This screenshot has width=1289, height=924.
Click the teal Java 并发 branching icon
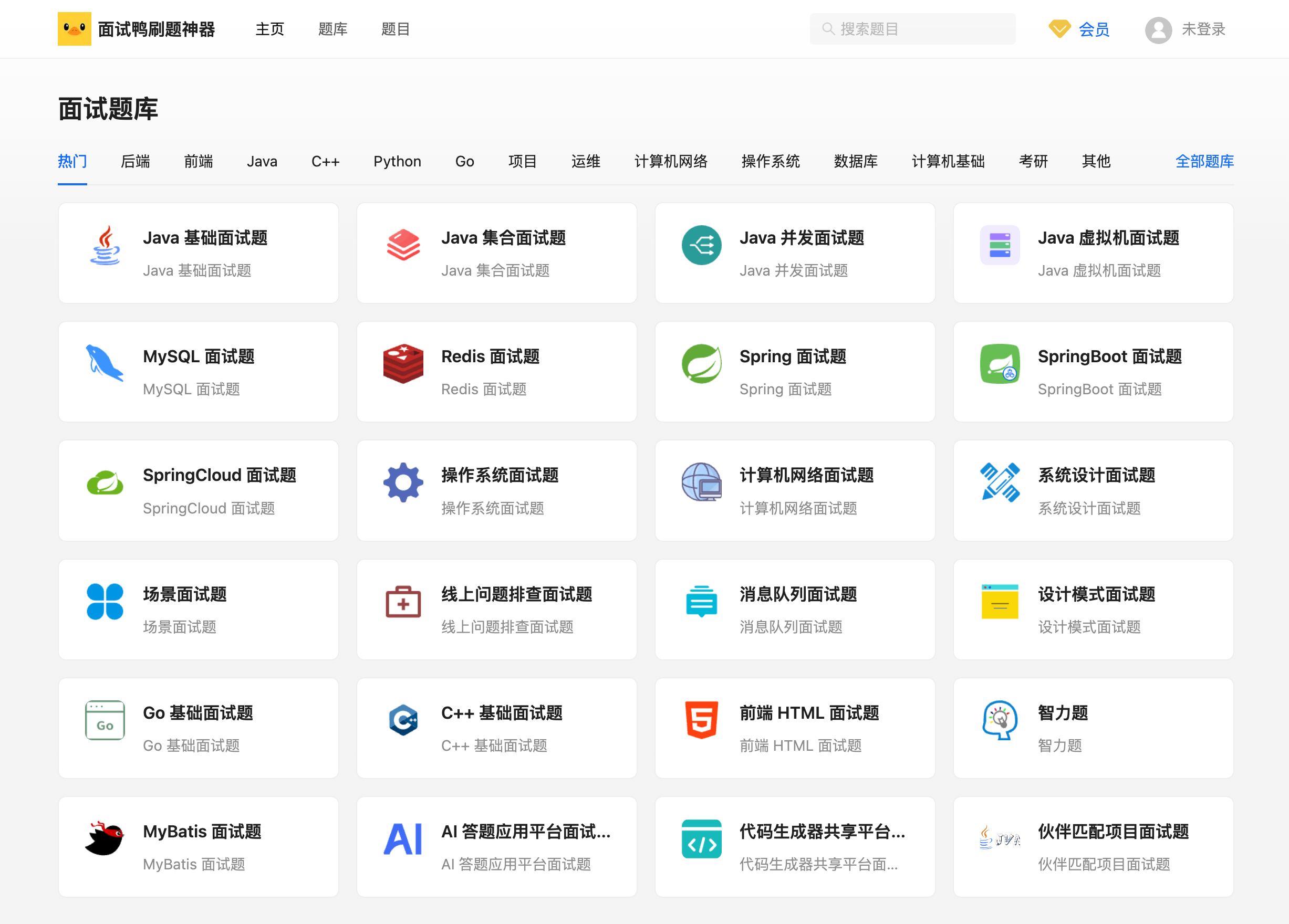(x=701, y=245)
